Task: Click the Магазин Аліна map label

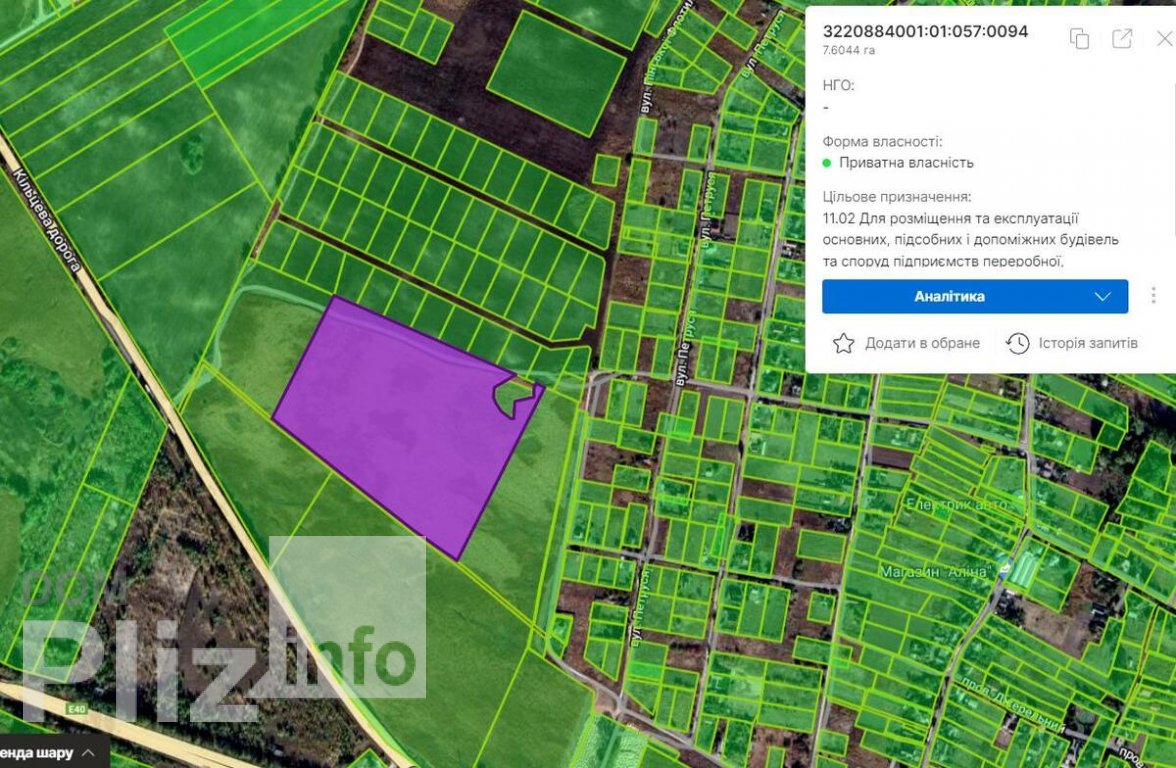Action: pyautogui.click(x=935, y=572)
